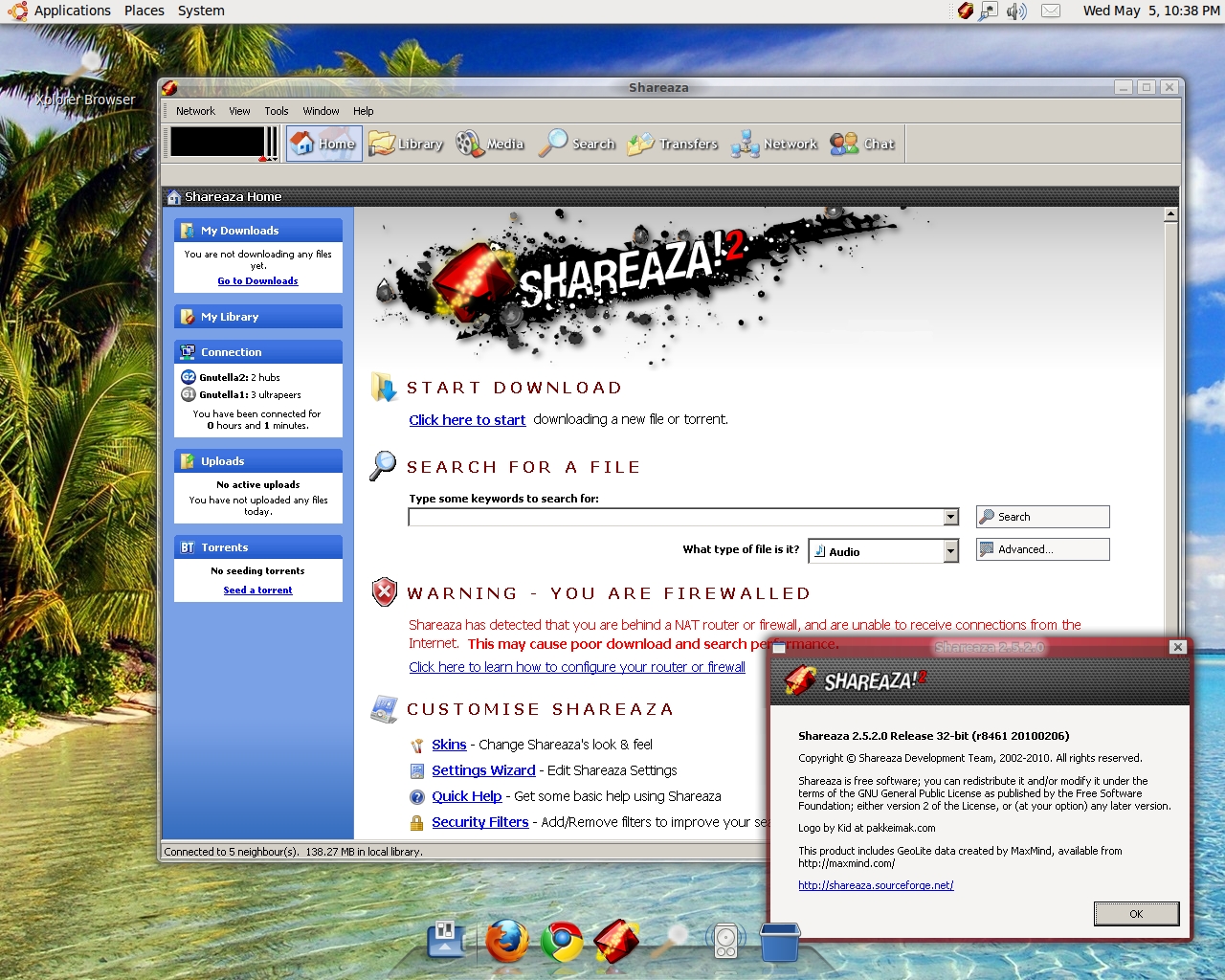Click the search keywords text field
This screenshot has width=1225, height=980.
coord(676,517)
